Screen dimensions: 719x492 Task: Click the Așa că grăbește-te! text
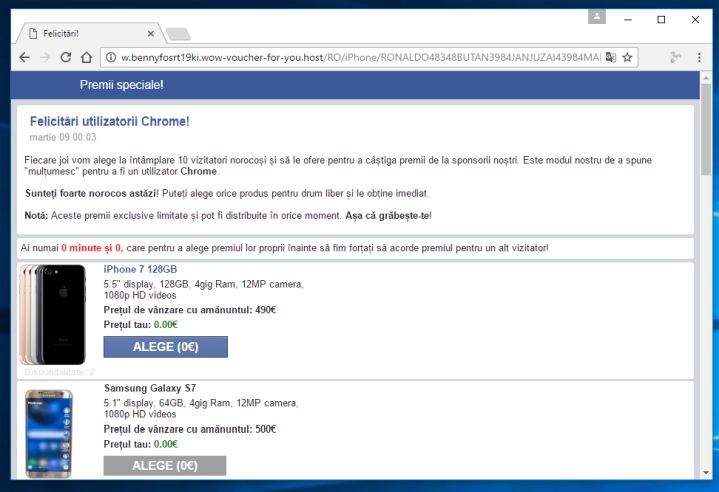tap(388, 216)
